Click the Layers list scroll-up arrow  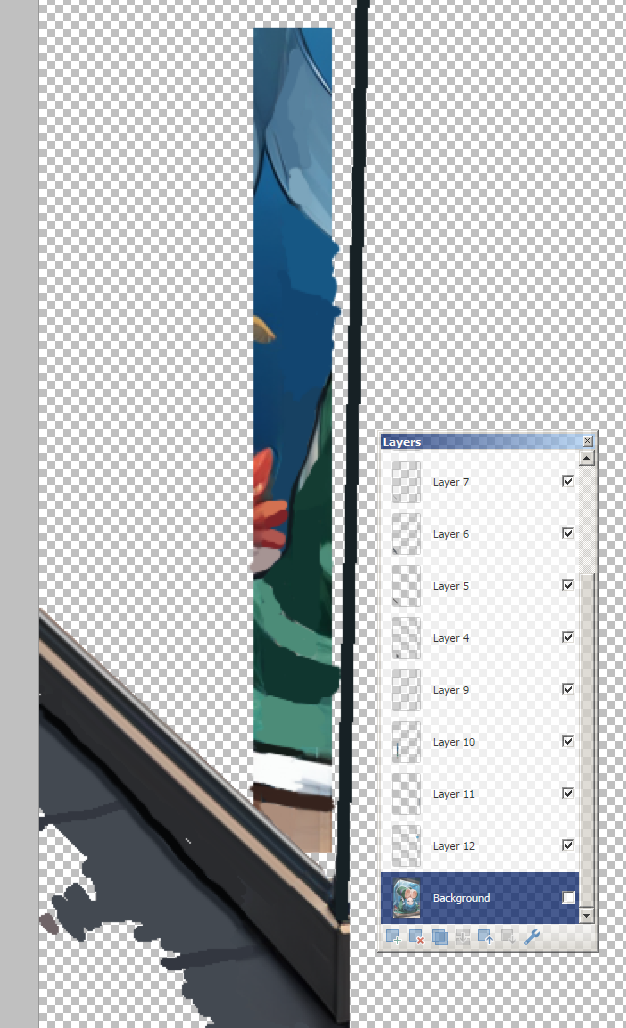pyautogui.click(x=587, y=458)
